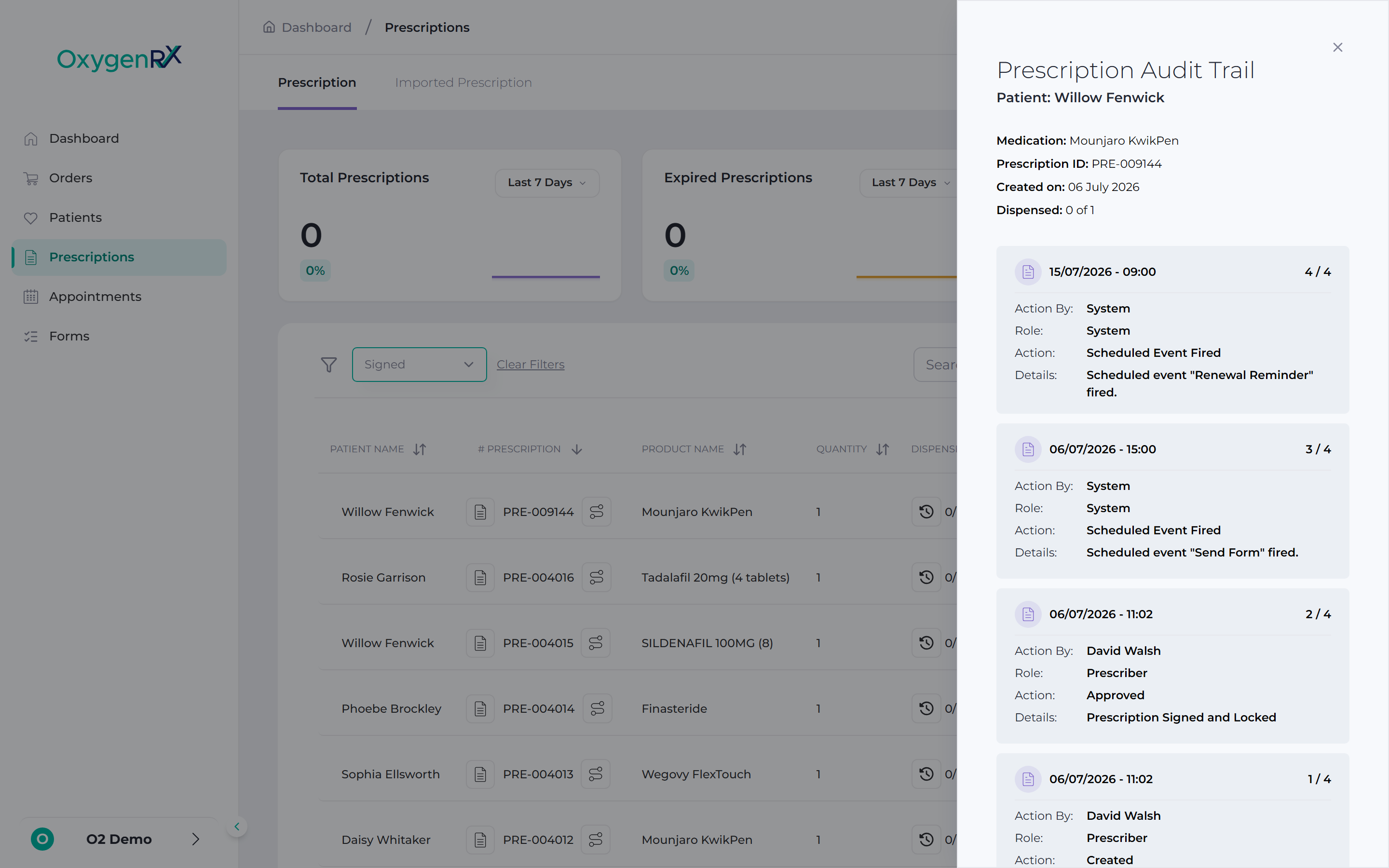Click Sophia Ellsworth patient name
Viewport: 1389px width, 868px height.
390,774
